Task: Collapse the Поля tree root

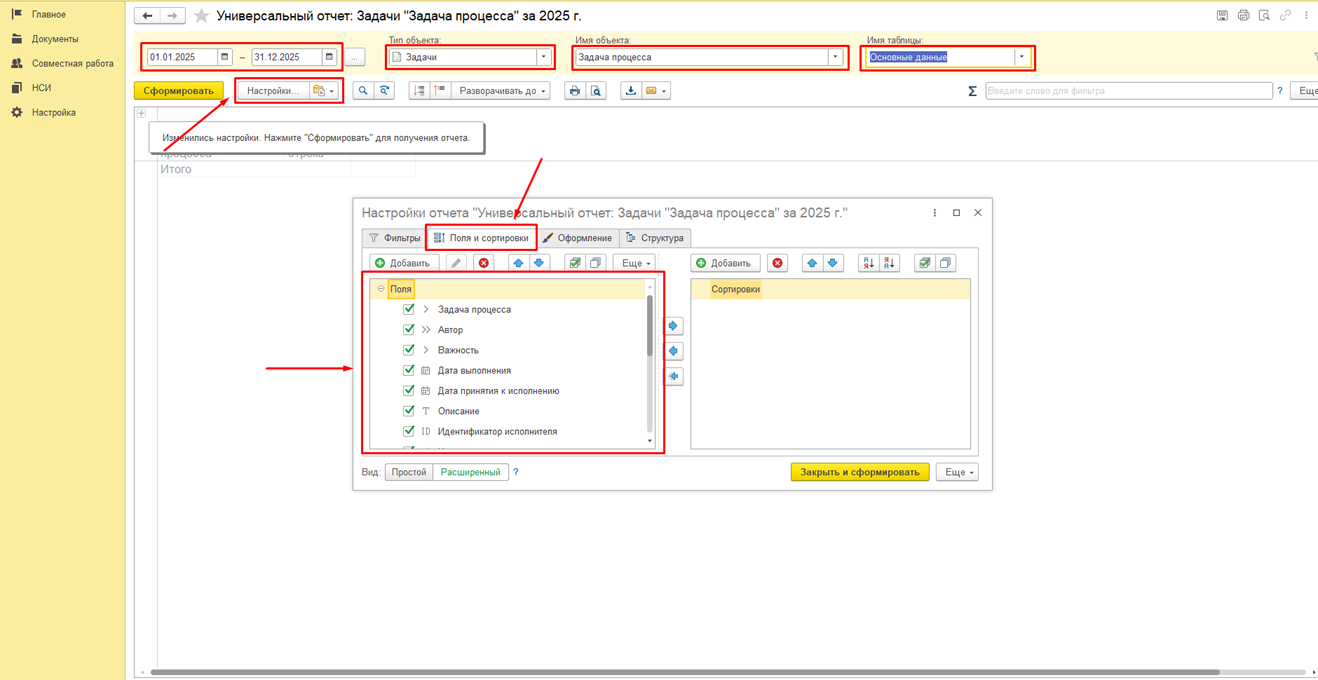Action: pos(381,289)
